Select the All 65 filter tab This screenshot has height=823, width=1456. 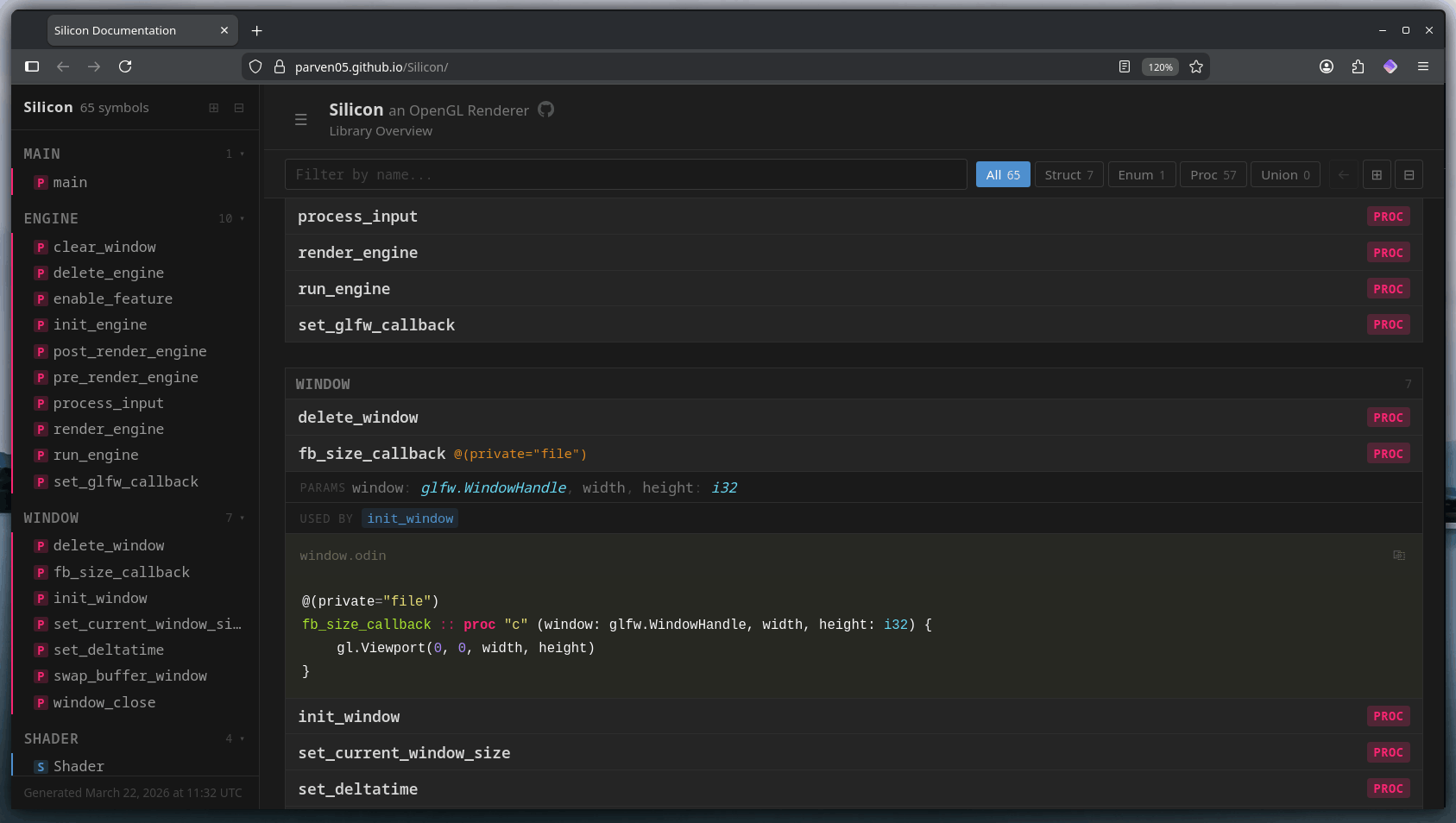point(1002,174)
